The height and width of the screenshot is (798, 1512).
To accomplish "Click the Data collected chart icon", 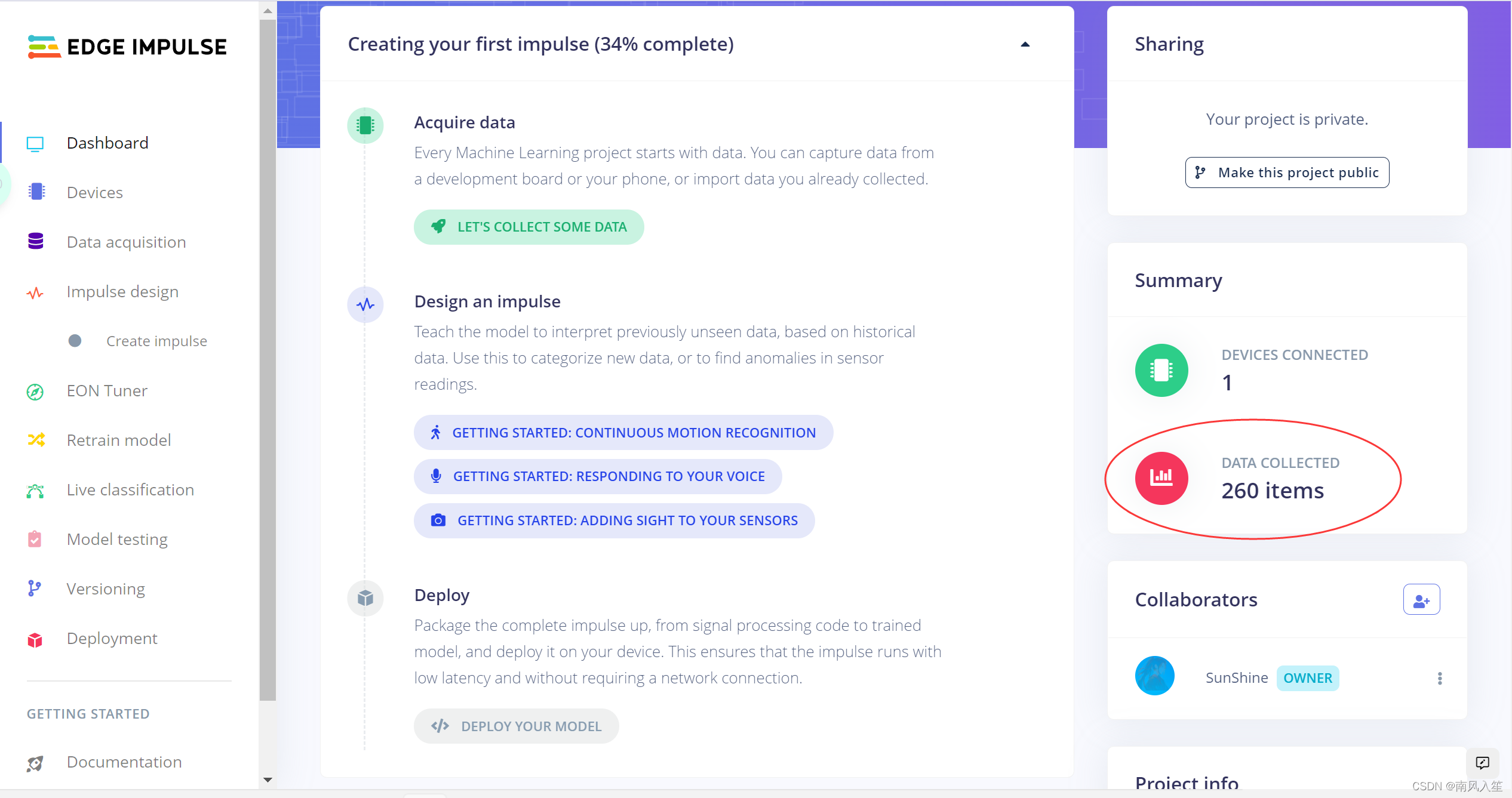I will tap(1161, 478).
